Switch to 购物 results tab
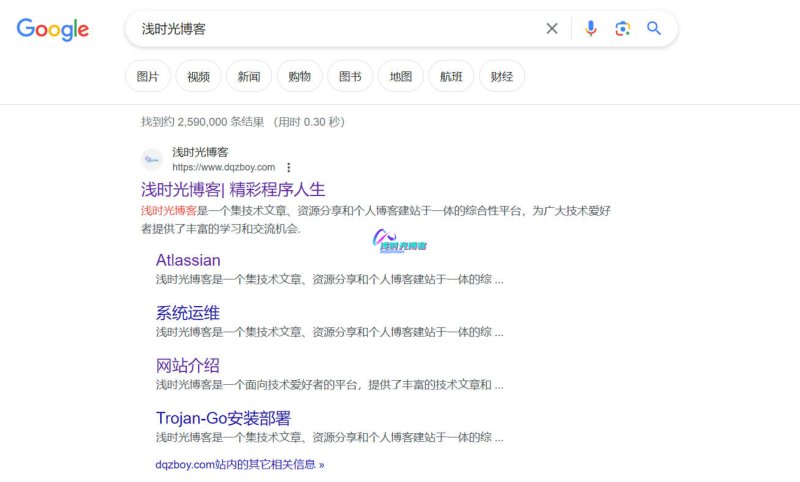 tap(299, 77)
